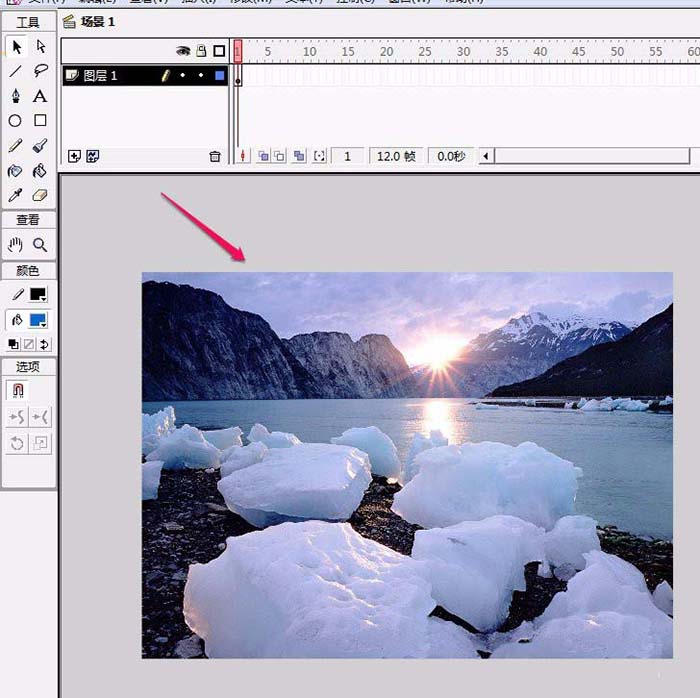The height and width of the screenshot is (698, 700).
Task: Click the 选项 section header
Action: point(28,366)
